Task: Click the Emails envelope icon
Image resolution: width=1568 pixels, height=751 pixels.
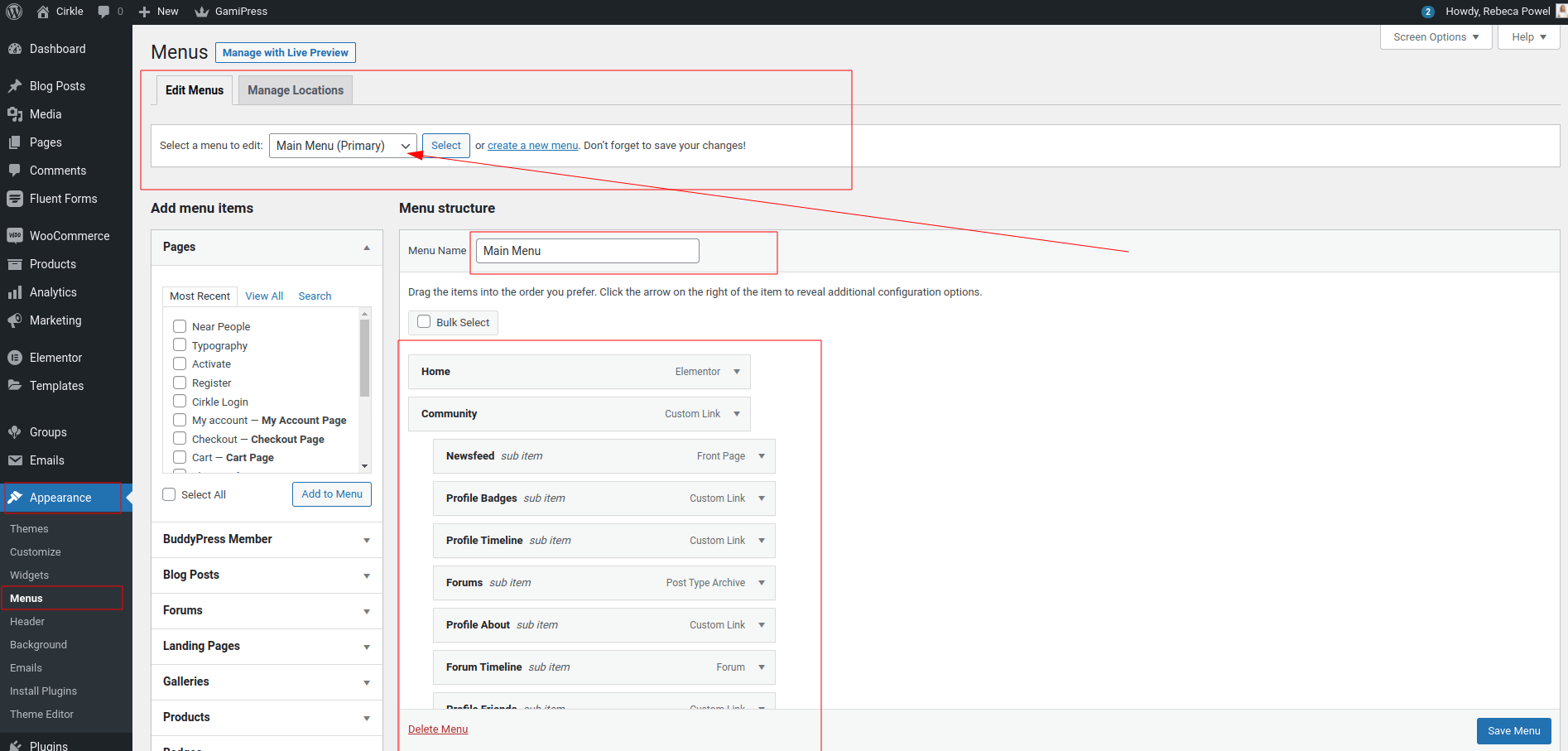Action: click(x=15, y=460)
